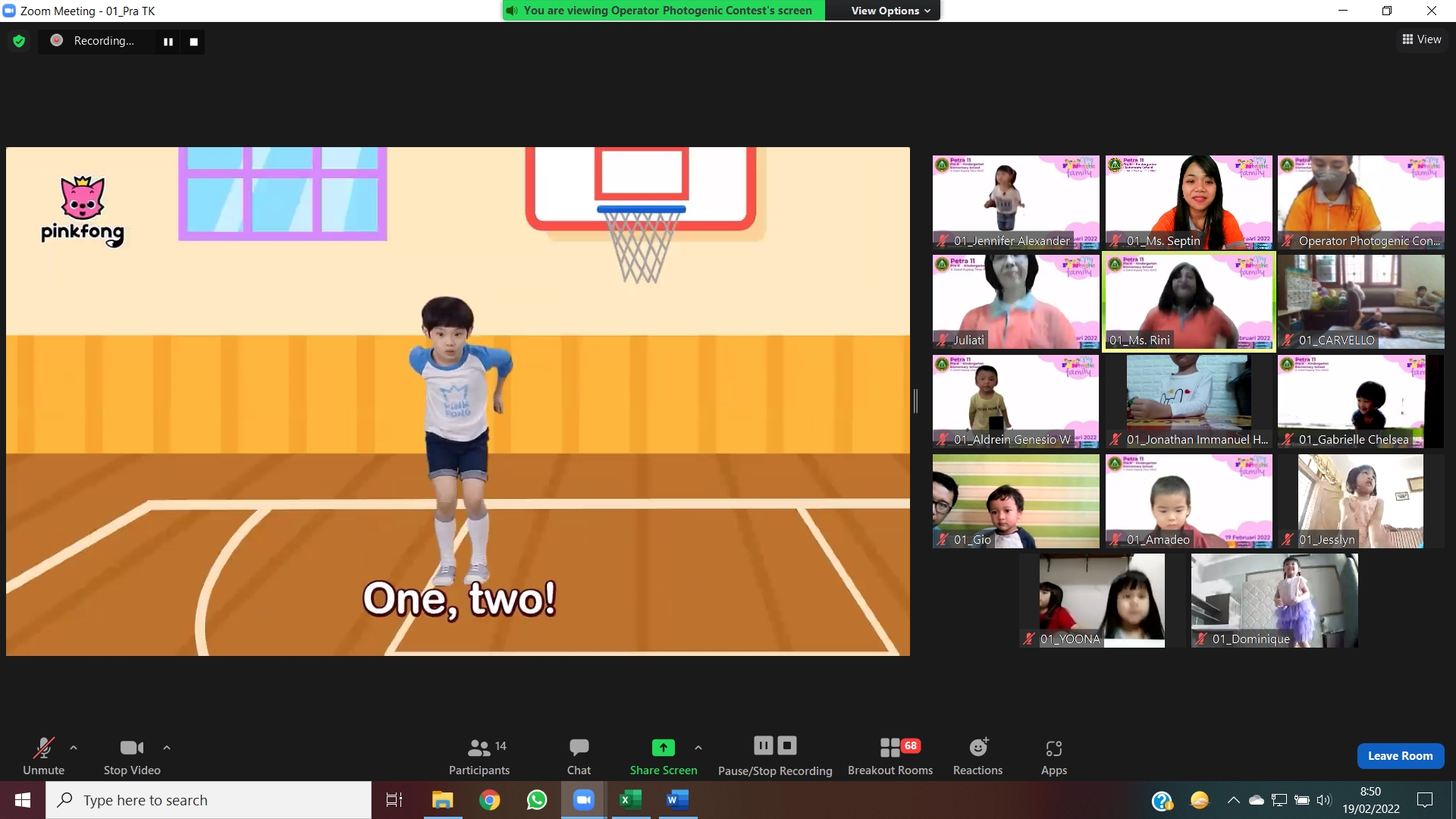This screenshot has height=819, width=1456.
Task: Click Leave Room button
Action: point(1400,756)
